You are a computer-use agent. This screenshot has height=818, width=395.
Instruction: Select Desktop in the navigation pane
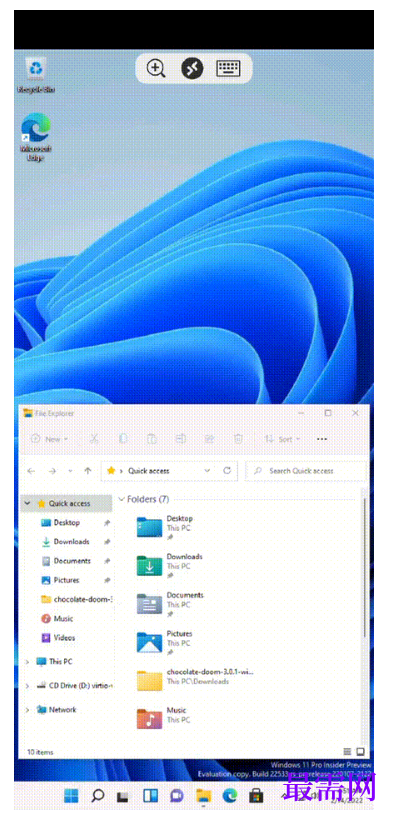point(66,523)
